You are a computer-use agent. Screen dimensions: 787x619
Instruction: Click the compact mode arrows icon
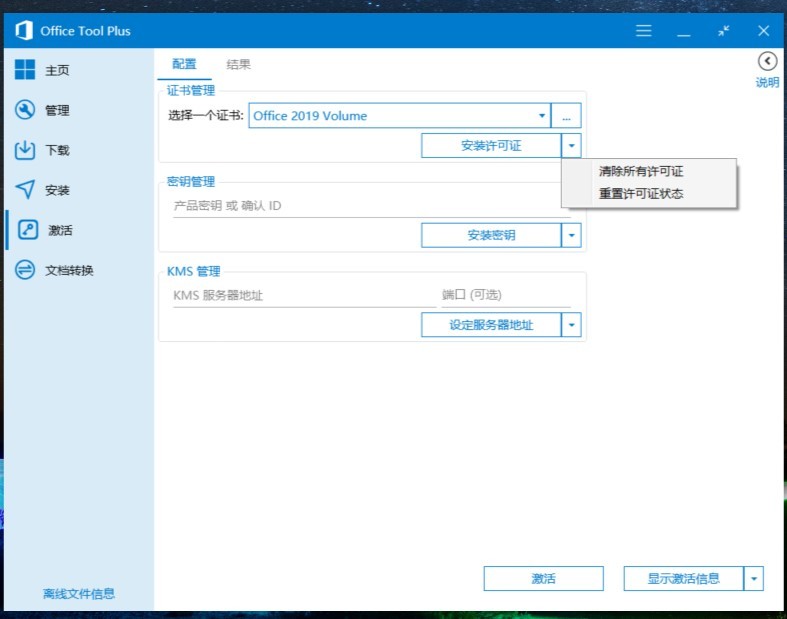point(723,31)
